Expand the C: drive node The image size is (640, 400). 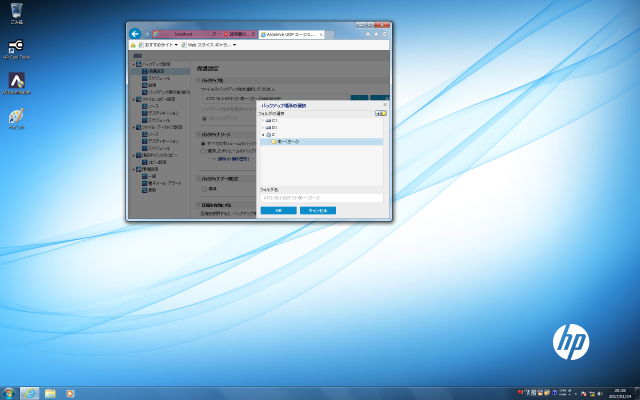click(264, 121)
